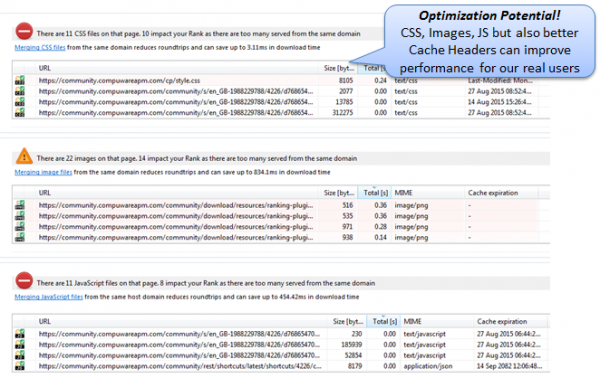Select the script icon of the JavaScript row sized 230
600x378 pixels.
click(20, 334)
